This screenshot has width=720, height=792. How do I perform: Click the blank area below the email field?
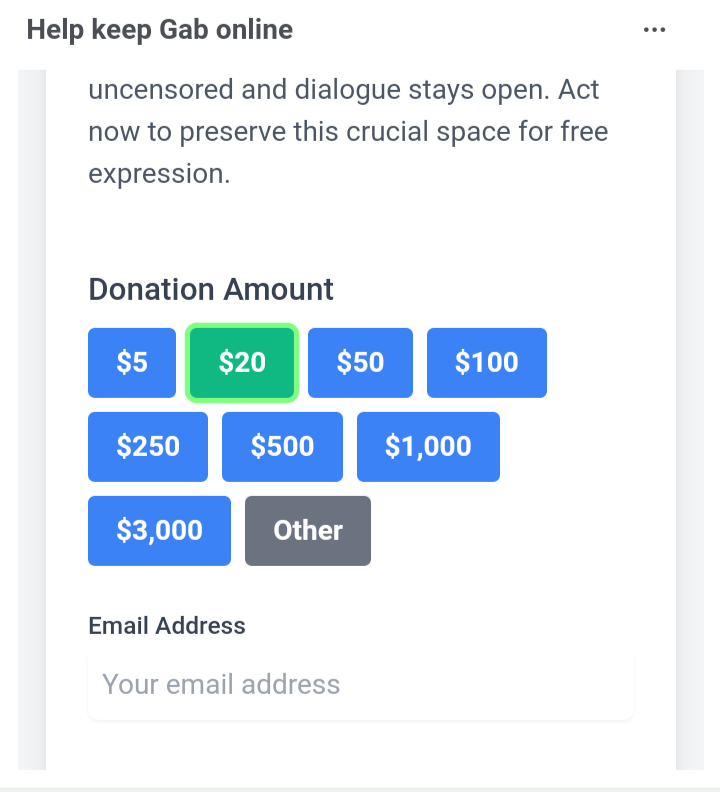point(360,745)
